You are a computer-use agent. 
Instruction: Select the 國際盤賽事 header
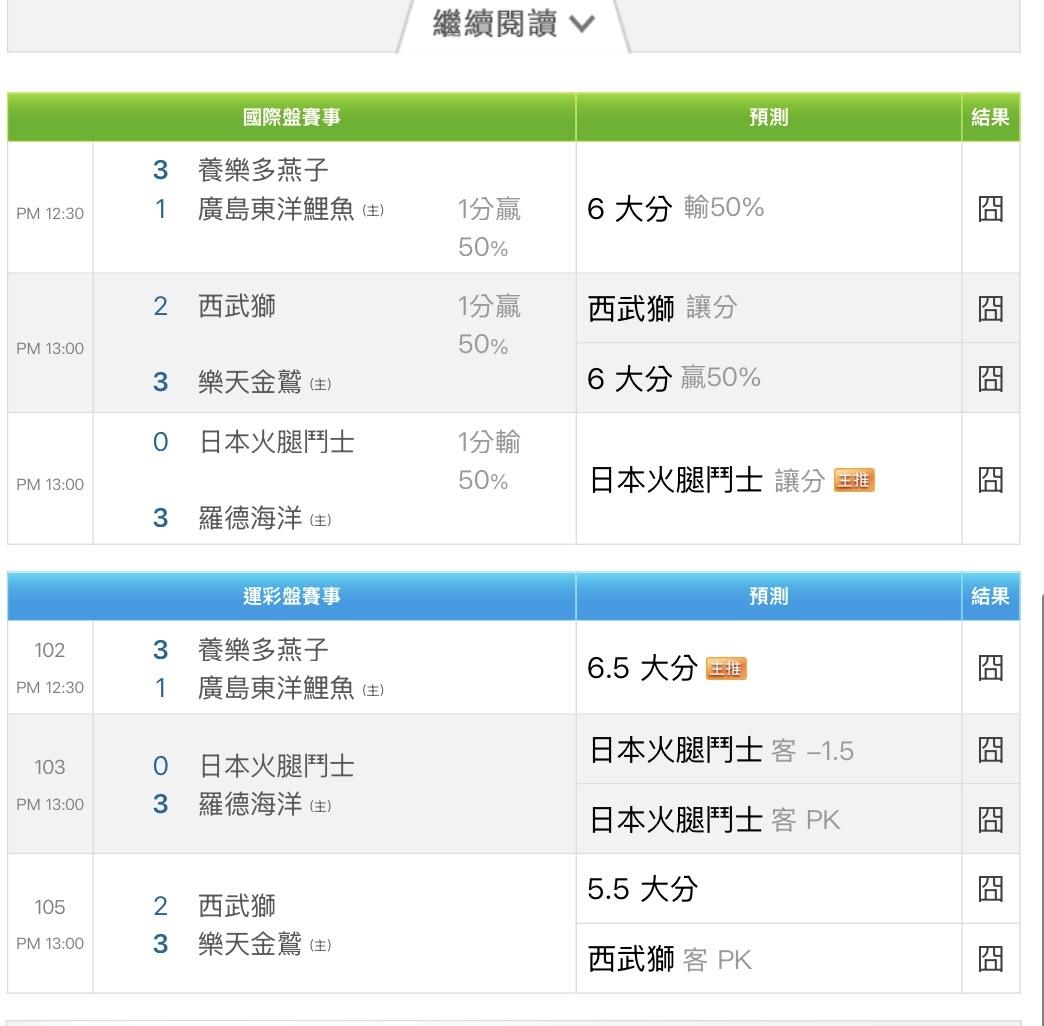(x=291, y=118)
